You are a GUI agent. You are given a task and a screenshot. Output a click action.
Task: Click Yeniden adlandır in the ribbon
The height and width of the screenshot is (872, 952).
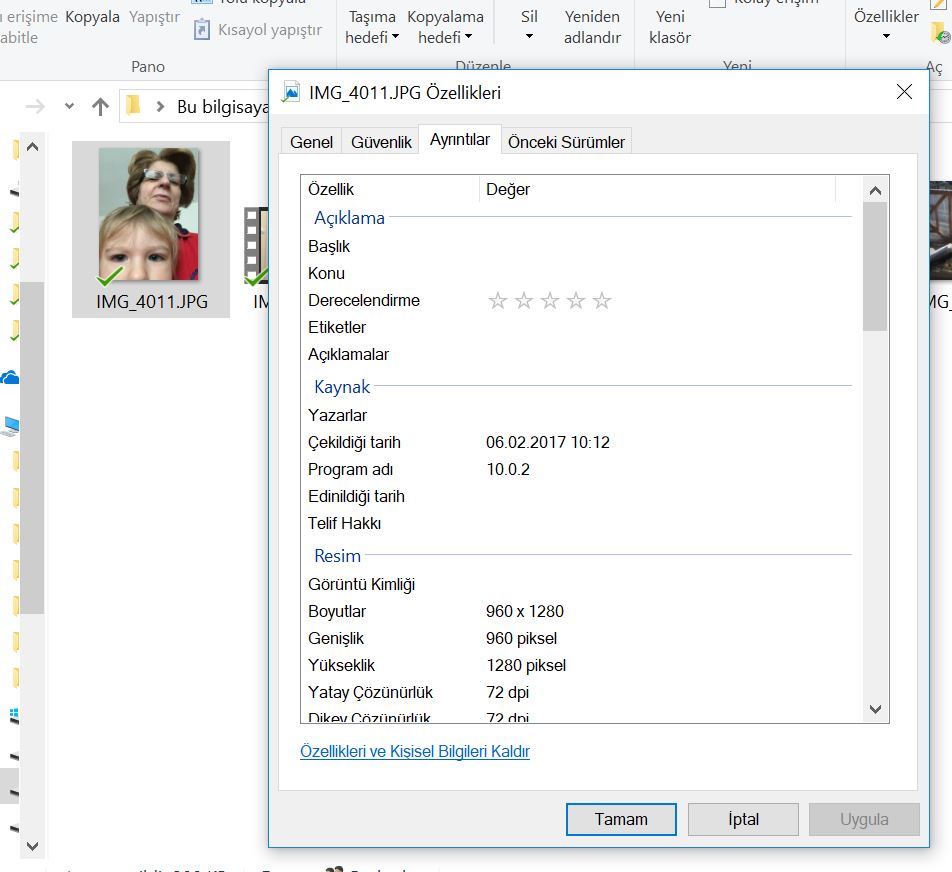(592, 27)
